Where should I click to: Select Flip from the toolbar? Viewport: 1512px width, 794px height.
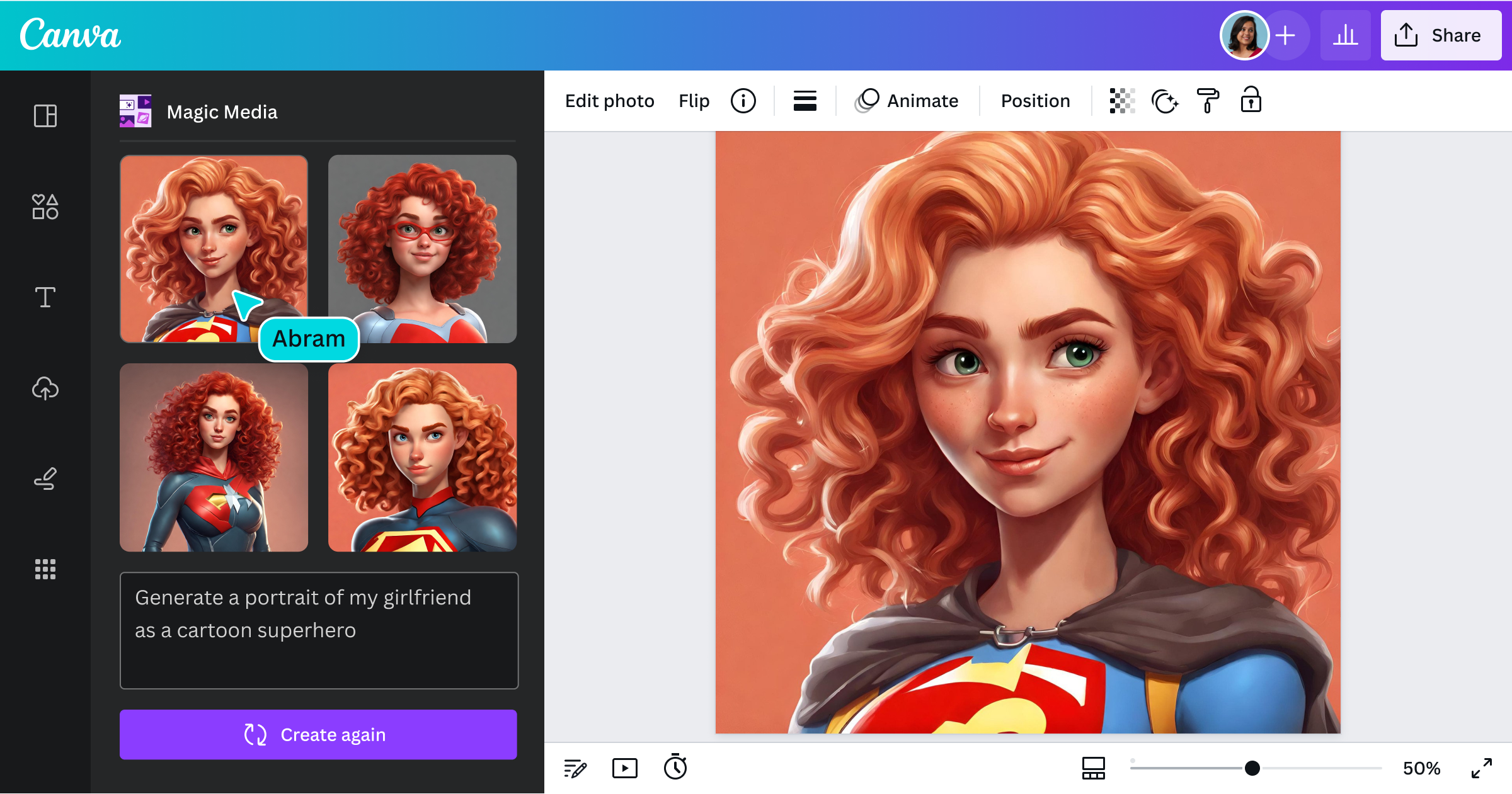coord(694,100)
